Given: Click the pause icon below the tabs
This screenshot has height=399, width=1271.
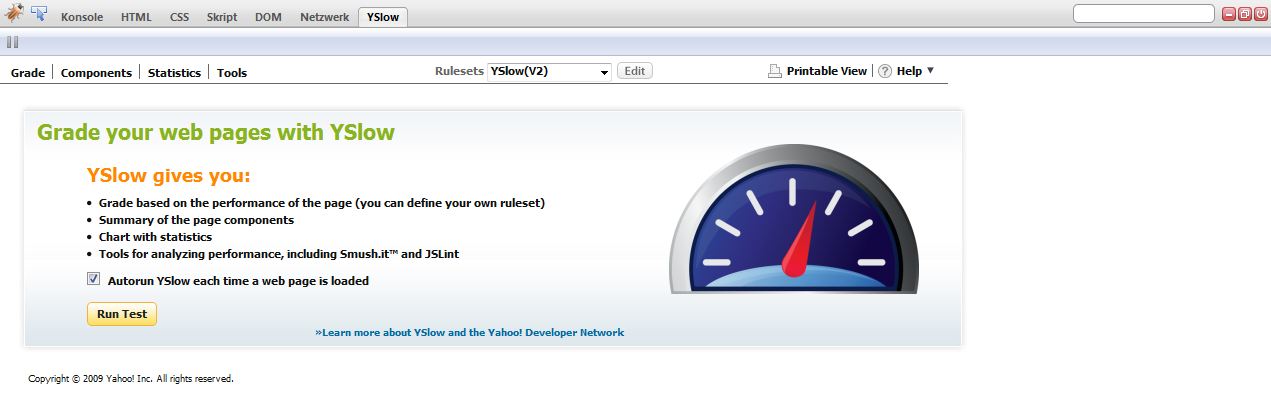Looking at the screenshot, I should (x=13, y=42).
